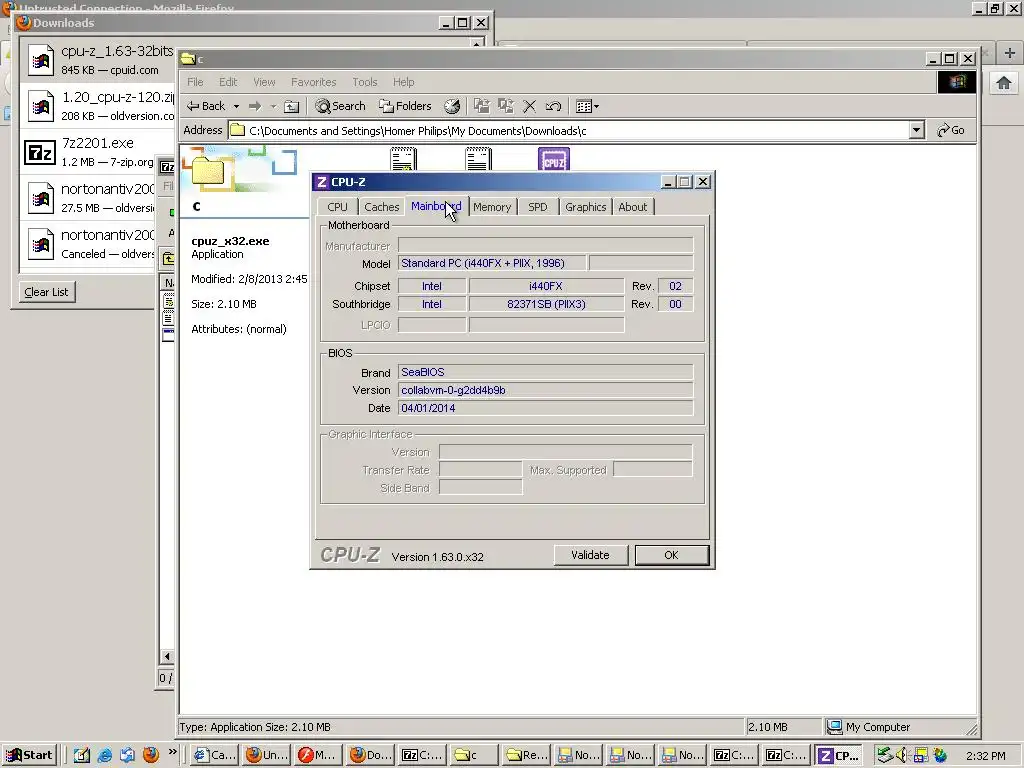Open the Help menu in Explorer
This screenshot has width=1024, height=768.
pos(404,82)
